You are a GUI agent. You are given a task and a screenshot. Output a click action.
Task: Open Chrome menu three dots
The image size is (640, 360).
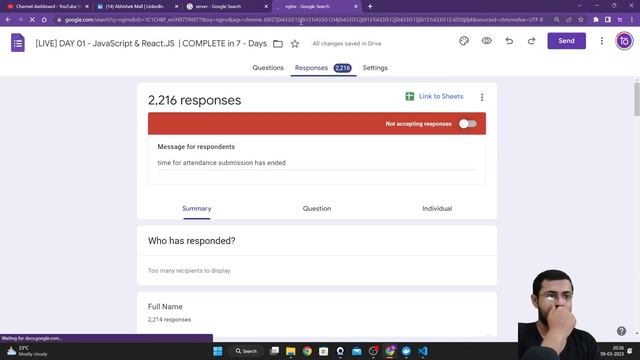[x=632, y=20]
